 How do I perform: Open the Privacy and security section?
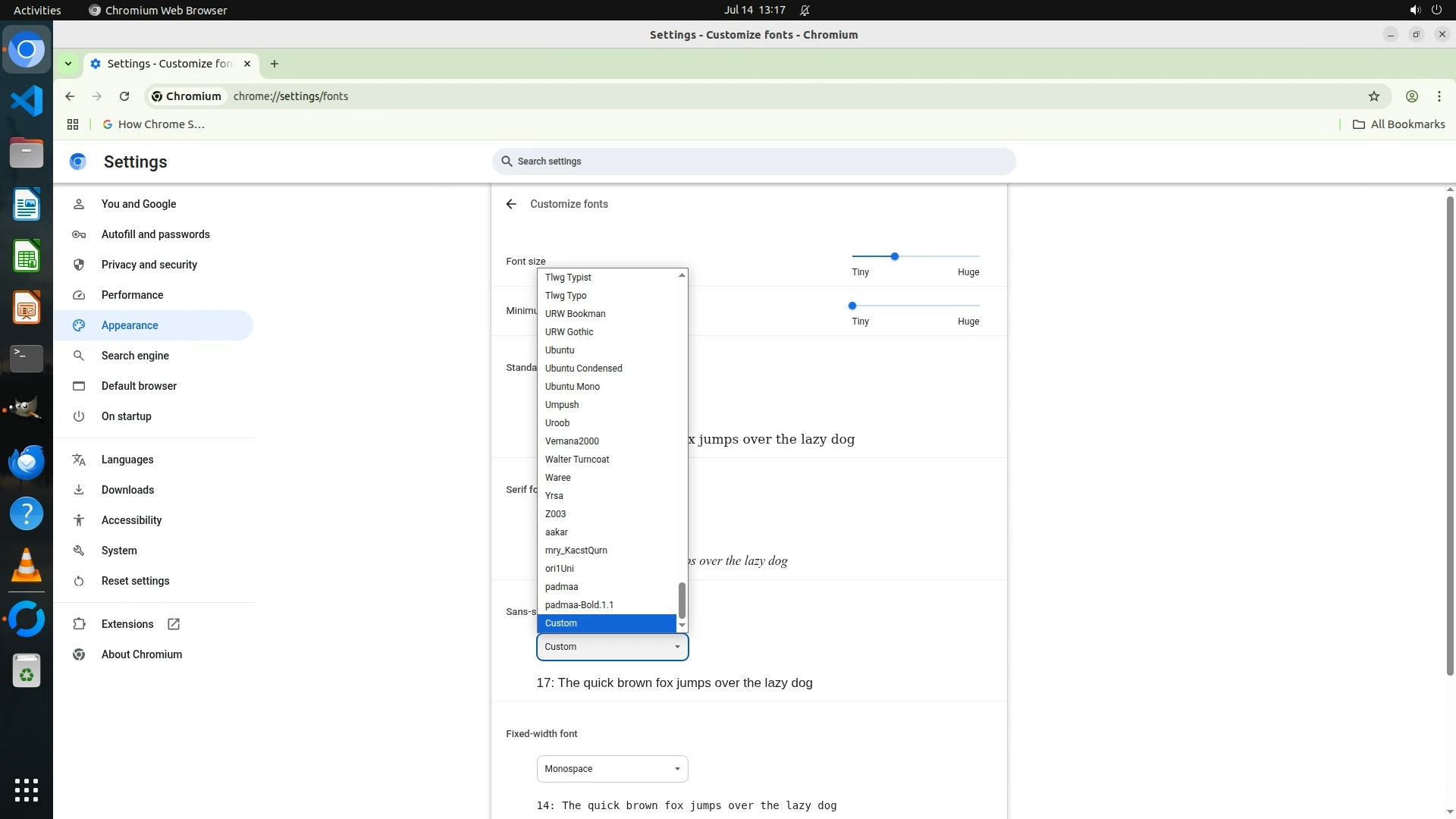tap(149, 265)
